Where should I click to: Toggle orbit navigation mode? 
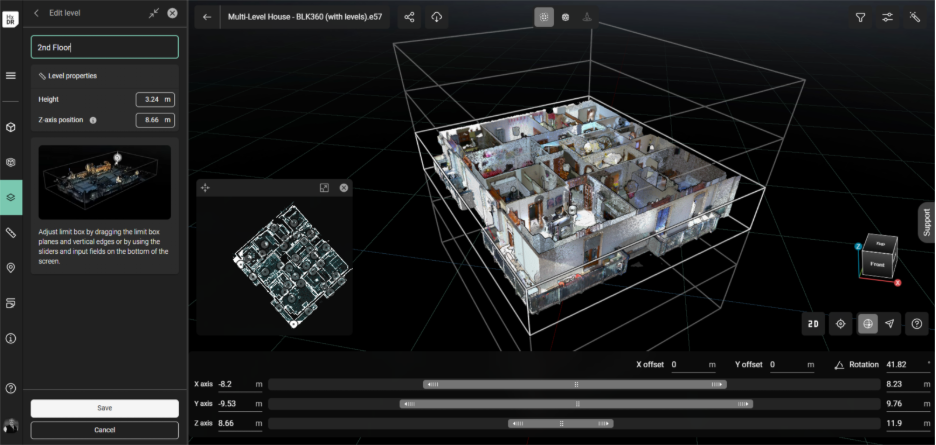click(x=867, y=323)
